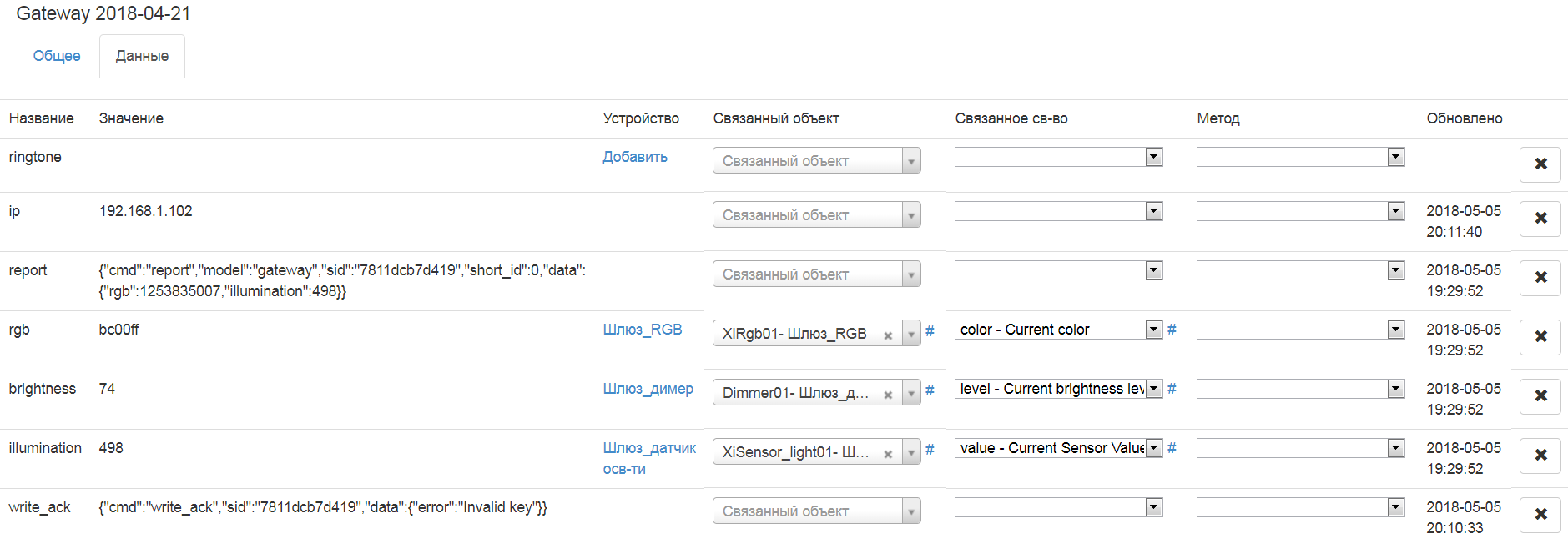Click the Добавить link for ringtone

point(635,157)
